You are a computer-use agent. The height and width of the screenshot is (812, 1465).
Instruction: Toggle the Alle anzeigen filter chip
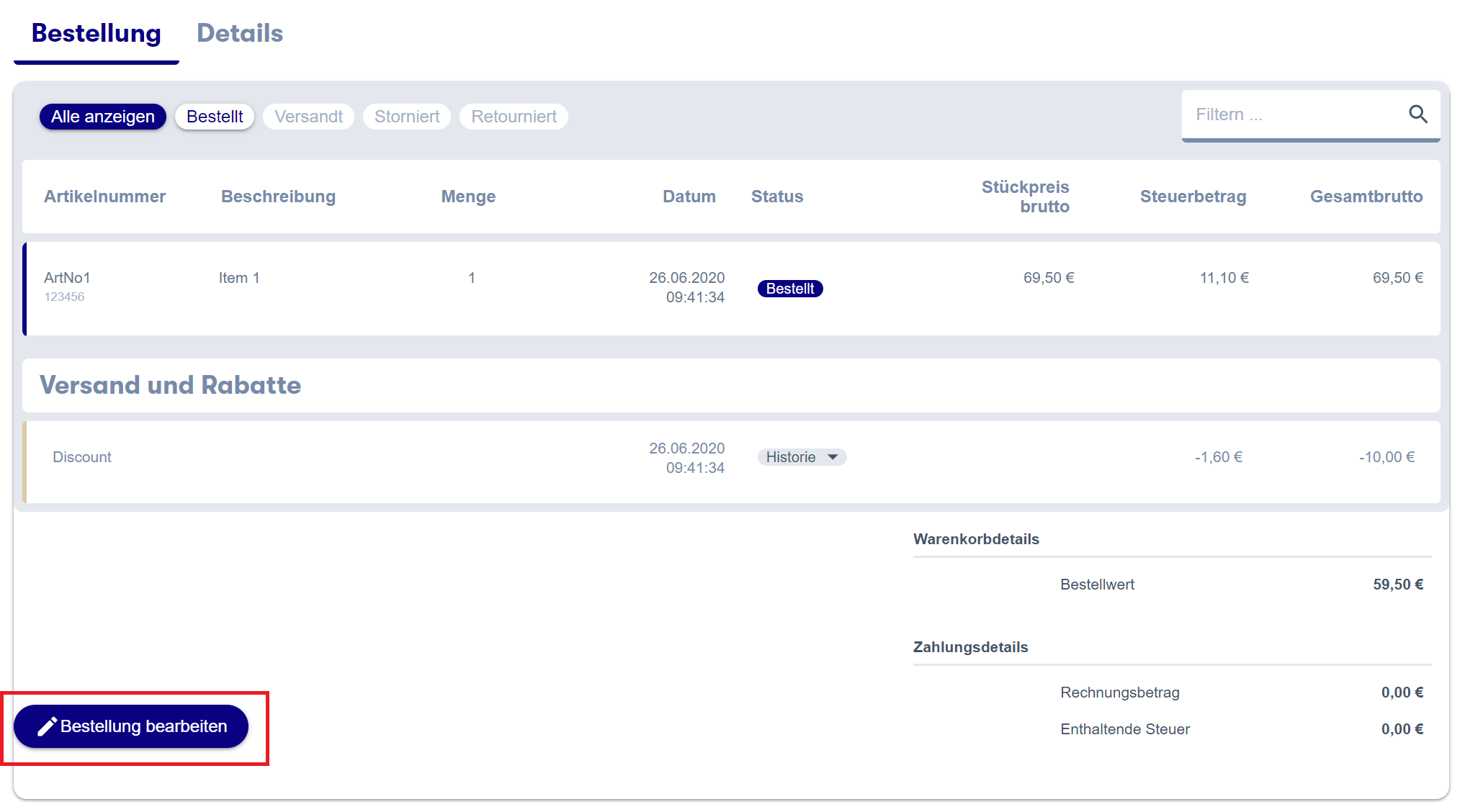(102, 117)
